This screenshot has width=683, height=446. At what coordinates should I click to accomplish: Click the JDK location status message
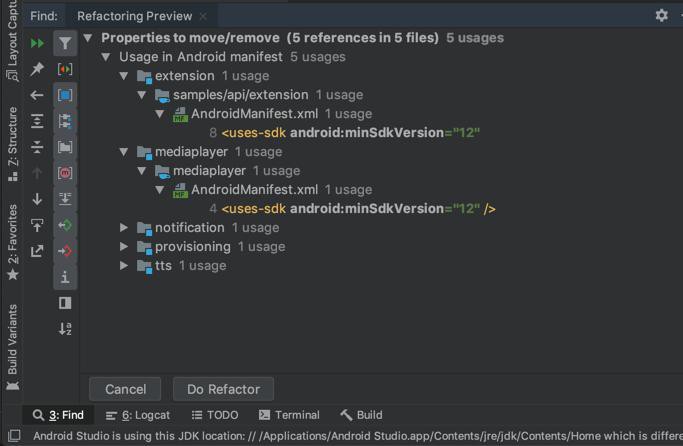(x=357, y=436)
